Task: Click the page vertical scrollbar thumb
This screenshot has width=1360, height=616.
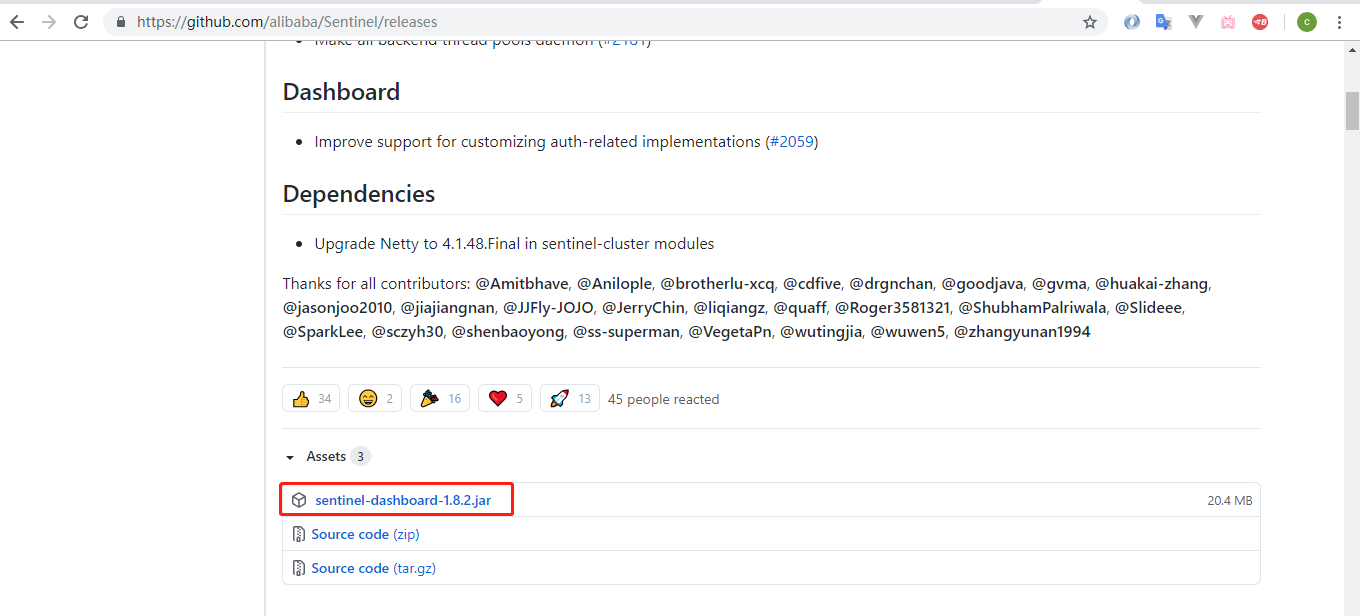Action: [x=1352, y=110]
